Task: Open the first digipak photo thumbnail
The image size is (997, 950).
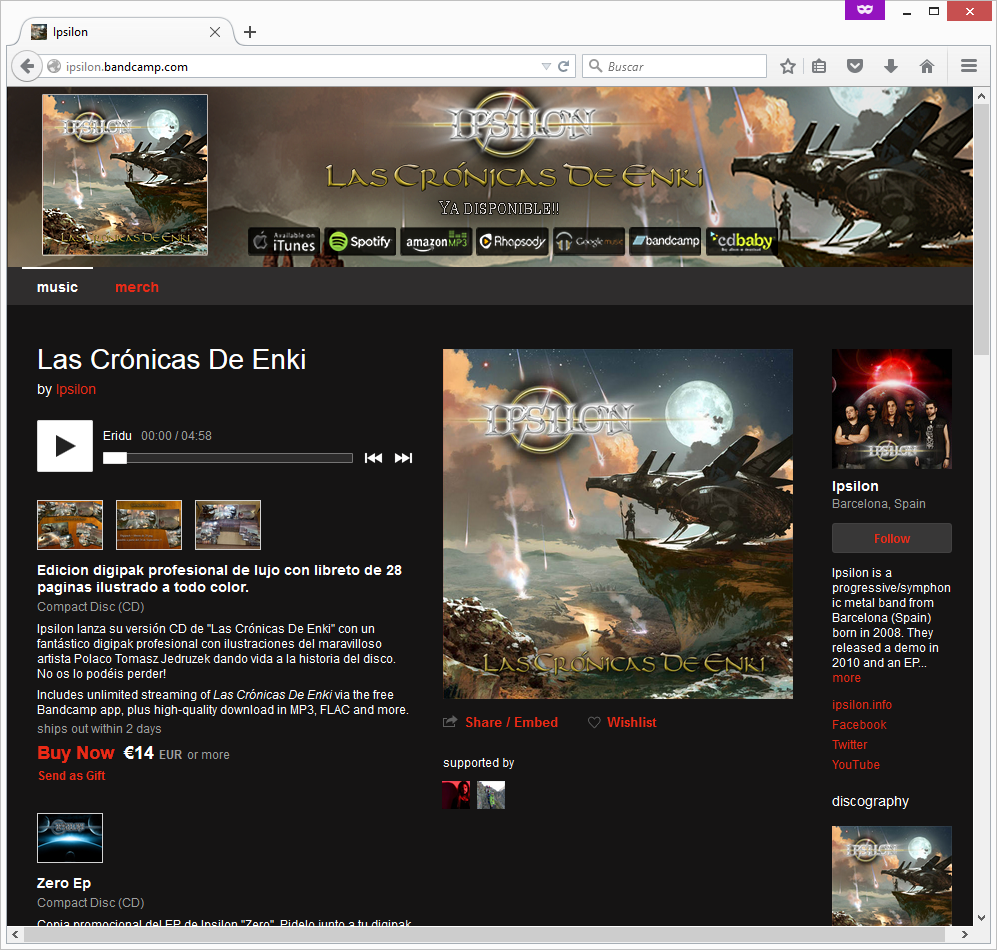Action: coord(70,525)
